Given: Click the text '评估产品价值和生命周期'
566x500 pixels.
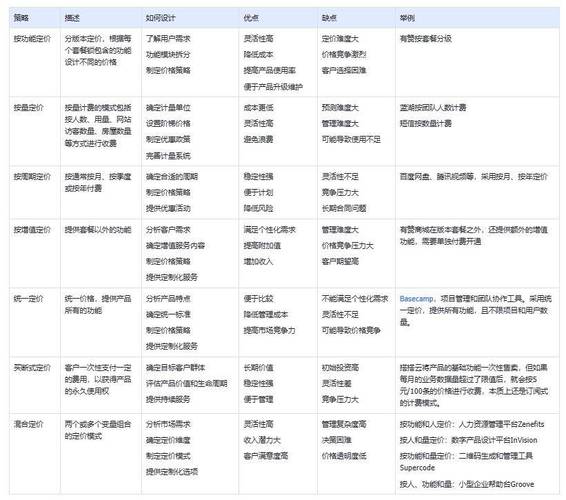Looking at the screenshot, I should click(x=187, y=384).
